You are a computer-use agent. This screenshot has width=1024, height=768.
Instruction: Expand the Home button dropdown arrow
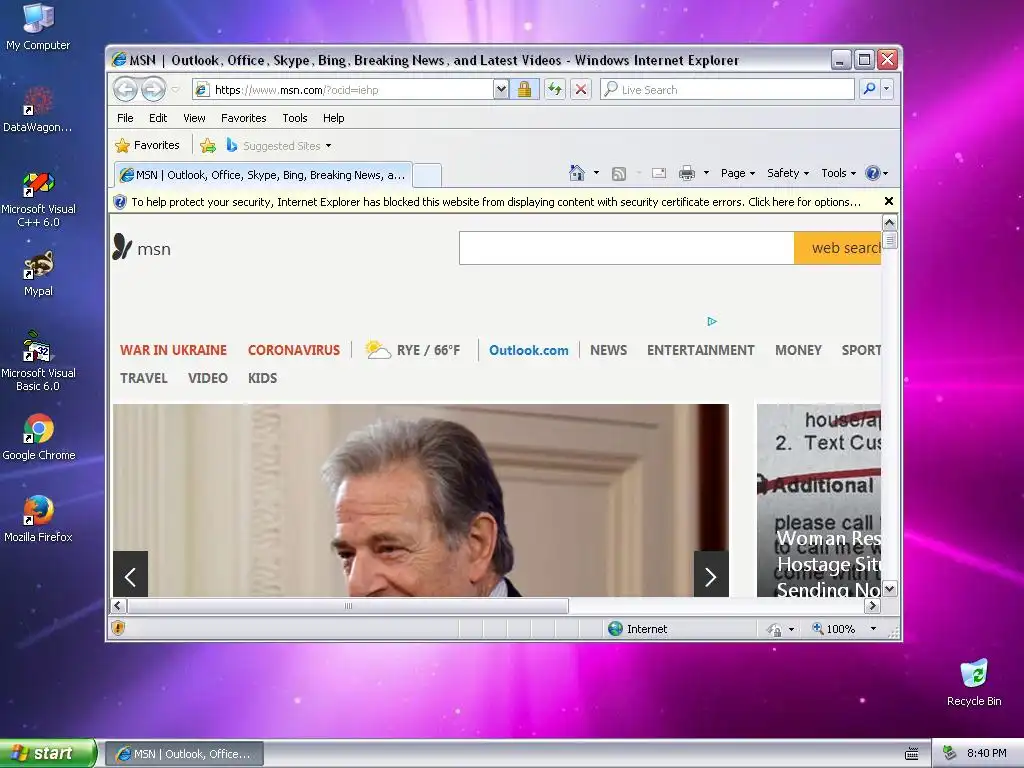(x=596, y=173)
